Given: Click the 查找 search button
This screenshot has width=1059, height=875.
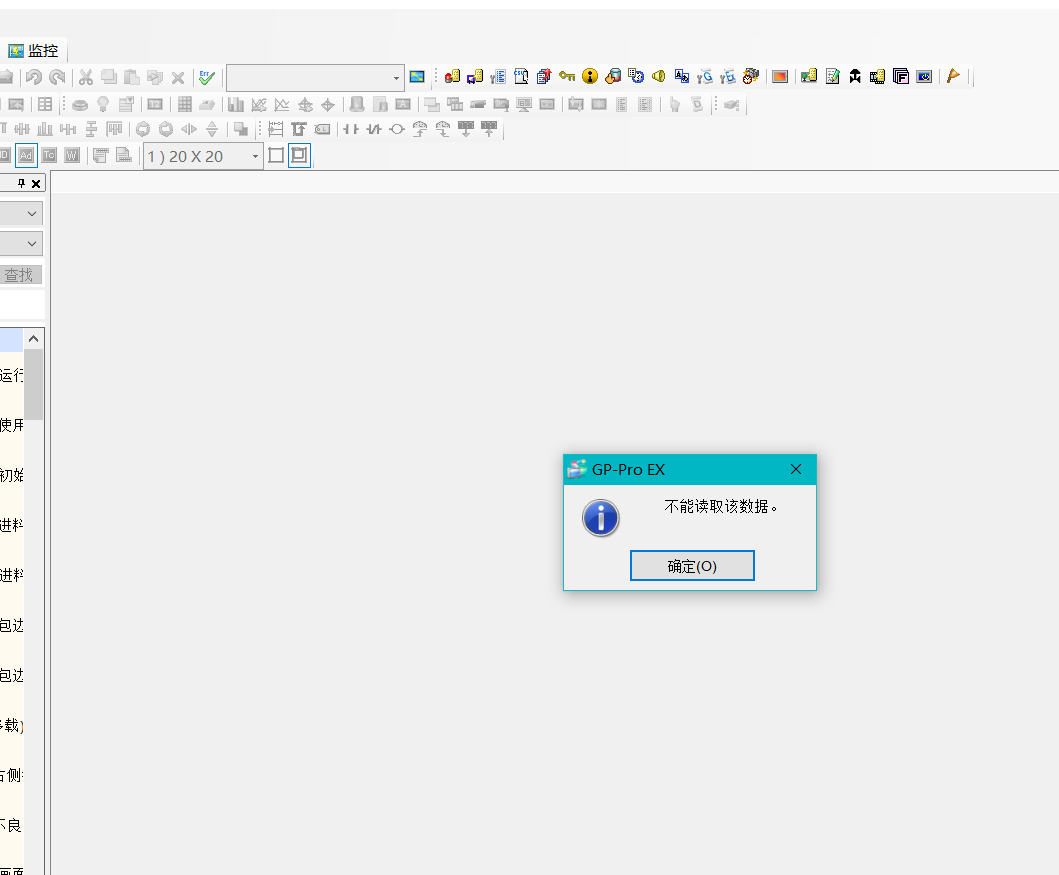Looking at the screenshot, I should pyautogui.click(x=18, y=275).
